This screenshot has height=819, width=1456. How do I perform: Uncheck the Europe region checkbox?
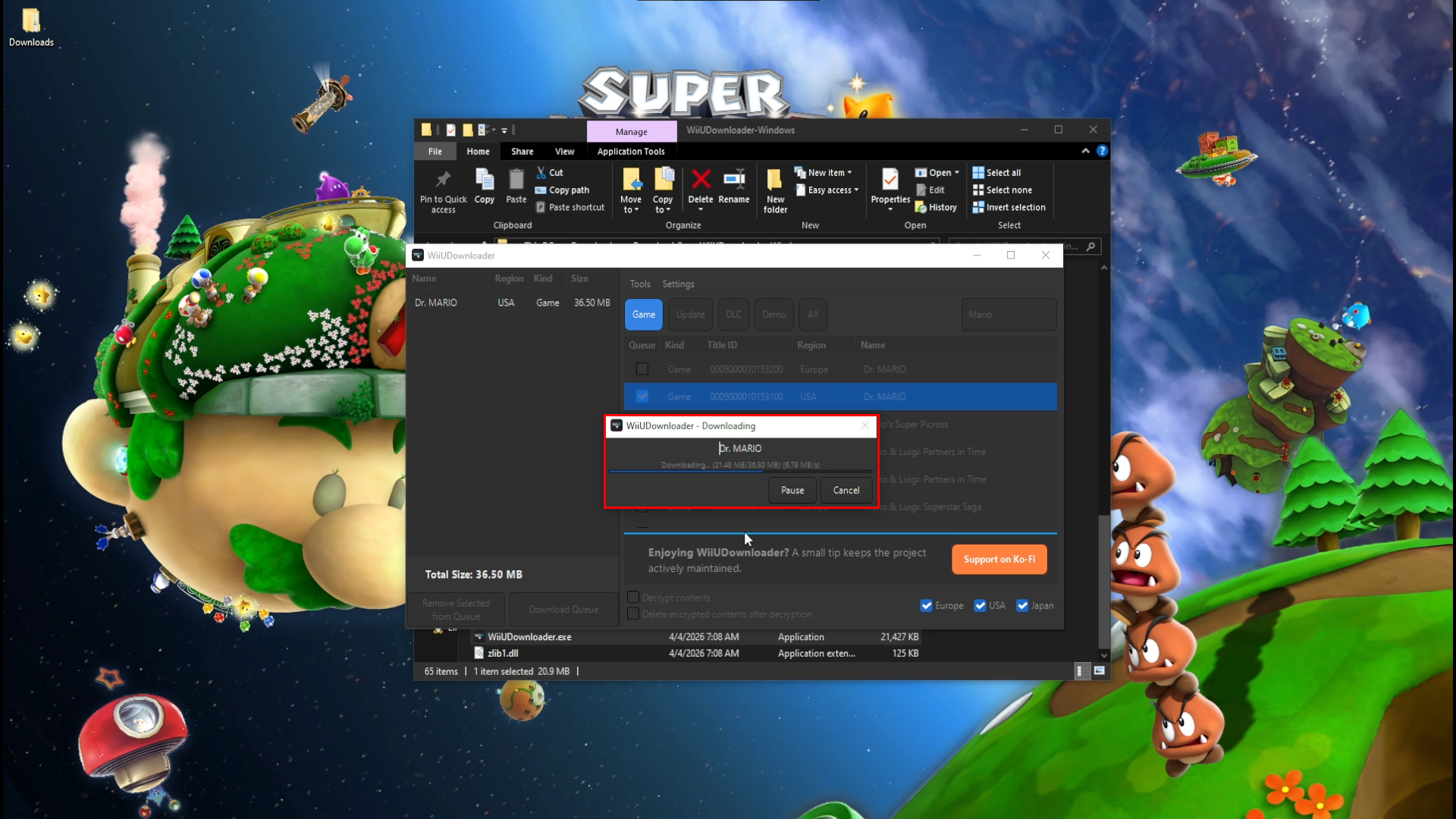(926, 605)
